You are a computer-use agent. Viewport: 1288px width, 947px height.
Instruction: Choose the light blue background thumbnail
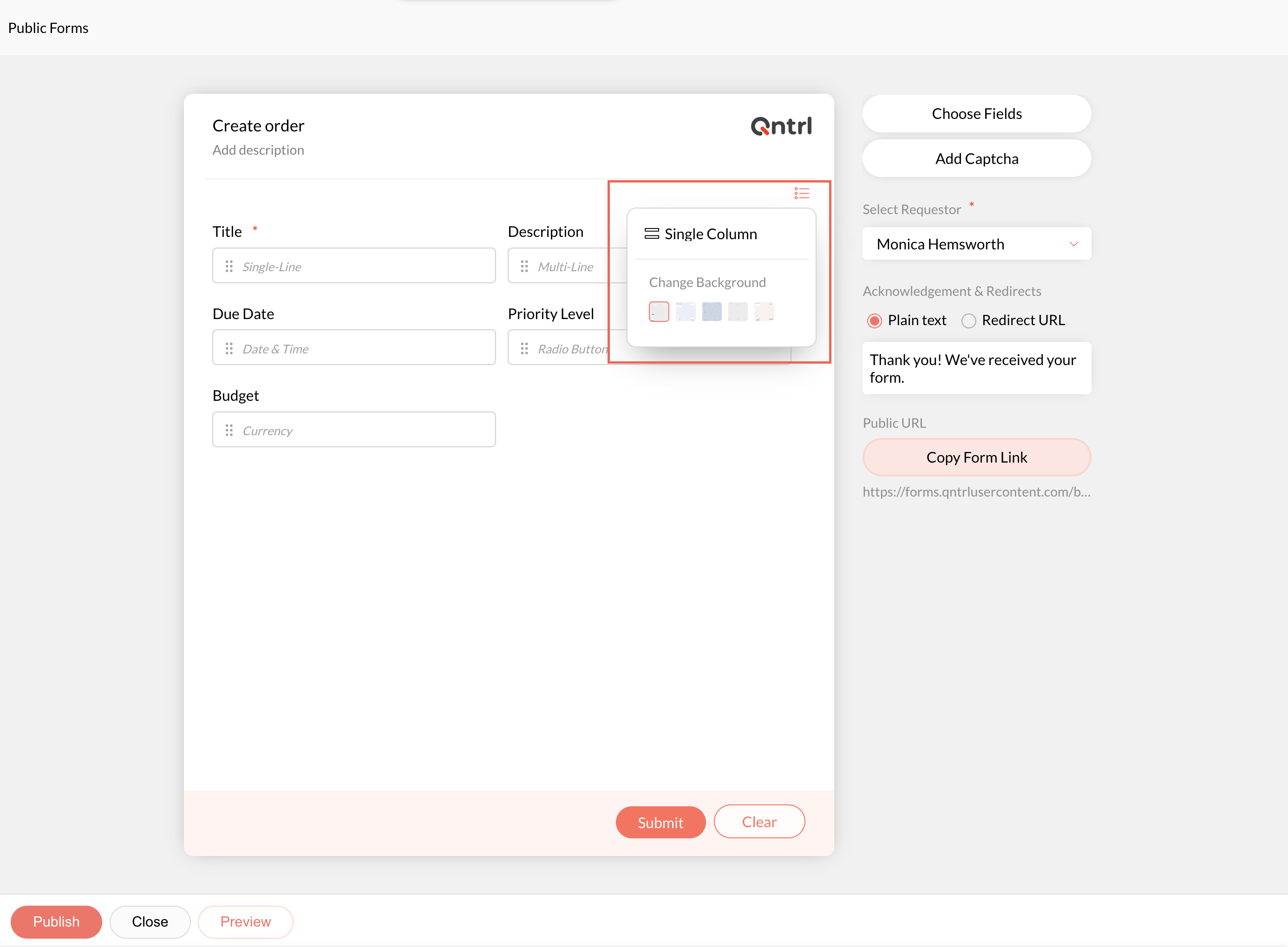point(686,312)
